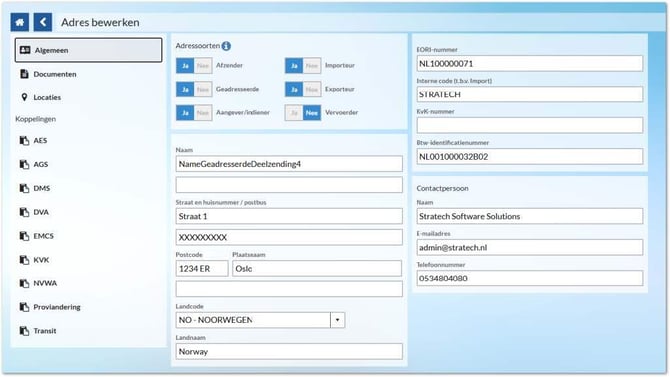Click the Postcode field 1234 ER
Viewport: 670px width, 377px height.
(x=202, y=268)
